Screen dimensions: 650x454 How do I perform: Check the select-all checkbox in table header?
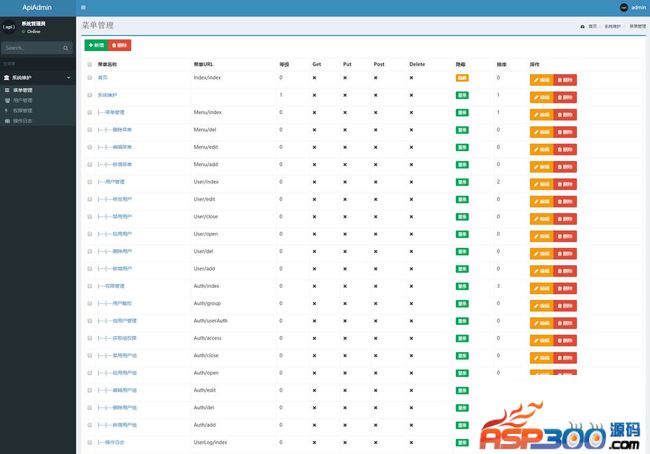tap(89, 63)
